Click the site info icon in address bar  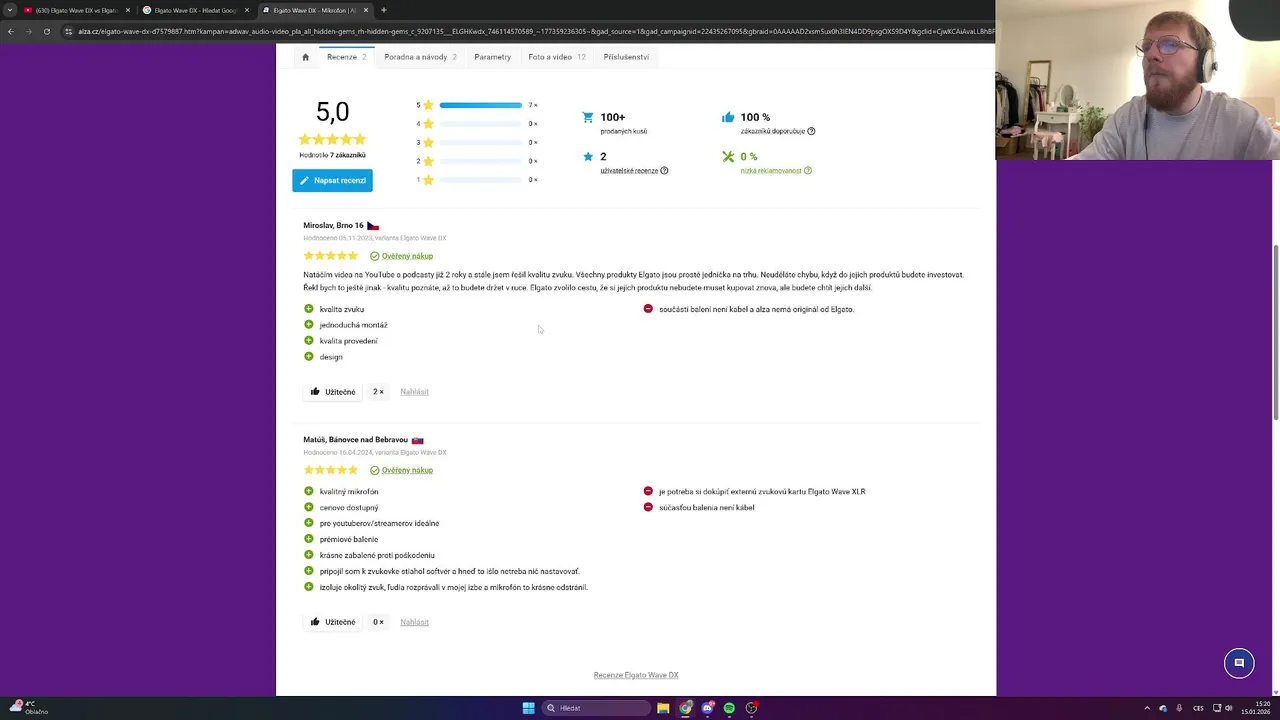point(68,31)
